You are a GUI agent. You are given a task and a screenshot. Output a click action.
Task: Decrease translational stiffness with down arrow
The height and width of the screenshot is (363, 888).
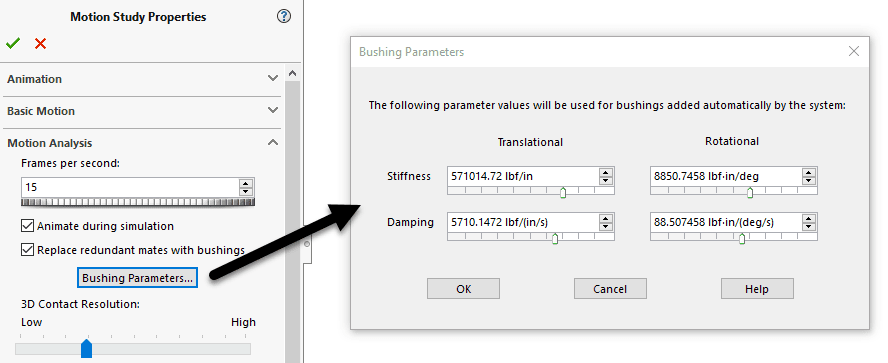point(606,181)
